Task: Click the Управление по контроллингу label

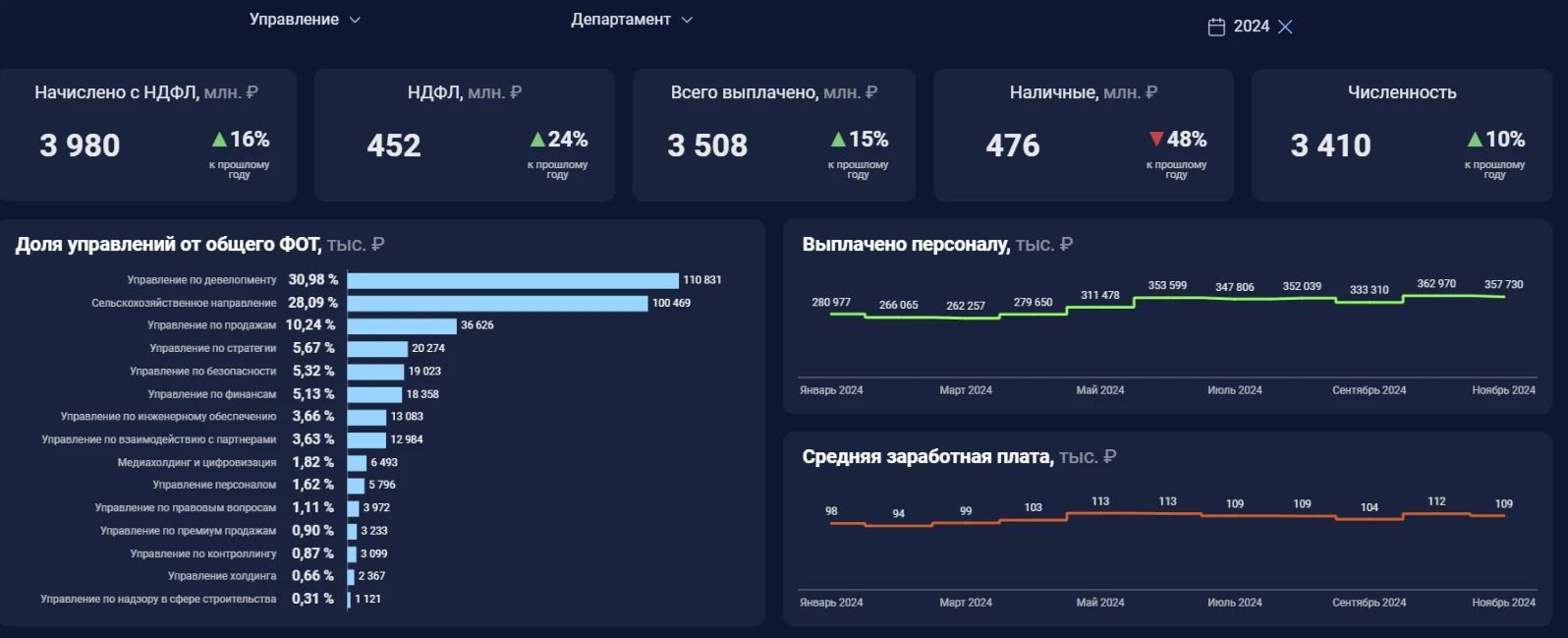Action: tap(203, 553)
